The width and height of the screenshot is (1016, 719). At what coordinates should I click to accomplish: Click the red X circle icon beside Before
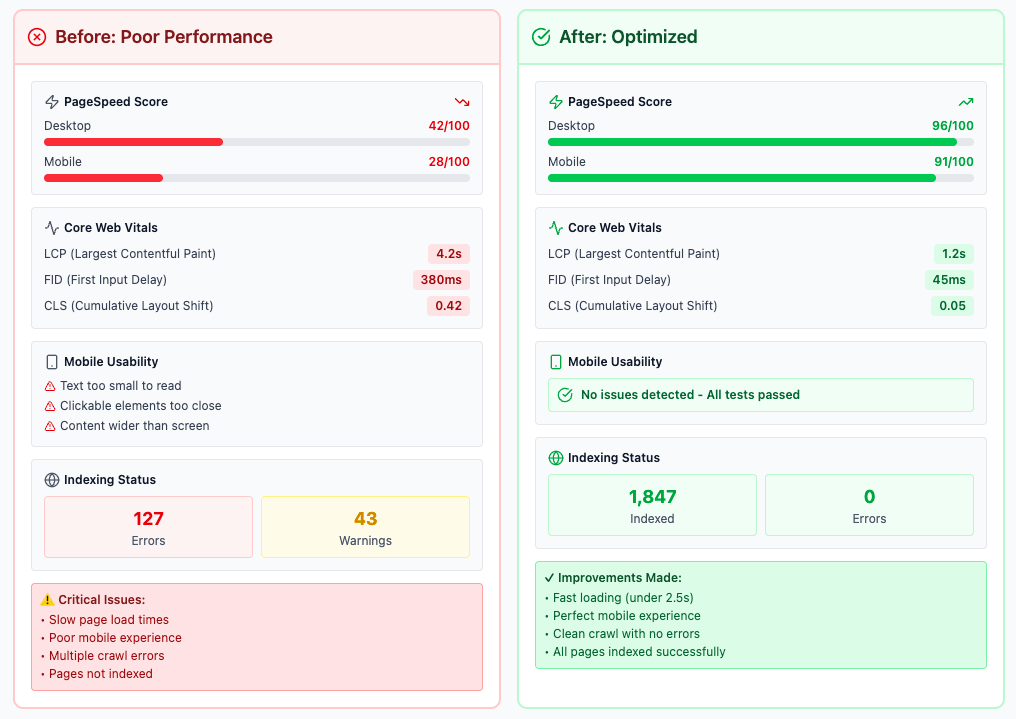tap(37, 37)
